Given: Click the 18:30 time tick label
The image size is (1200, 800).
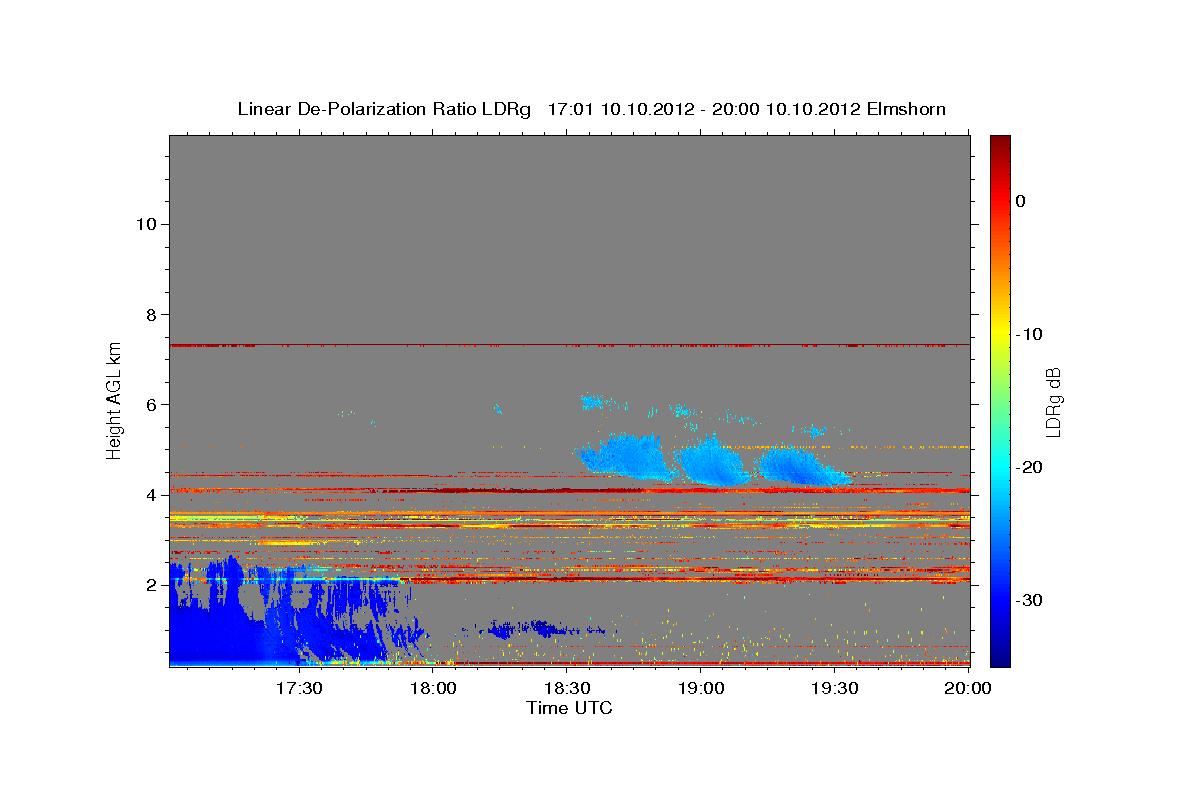Looking at the screenshot, I should pyautogui.click(x=567, y=689).
